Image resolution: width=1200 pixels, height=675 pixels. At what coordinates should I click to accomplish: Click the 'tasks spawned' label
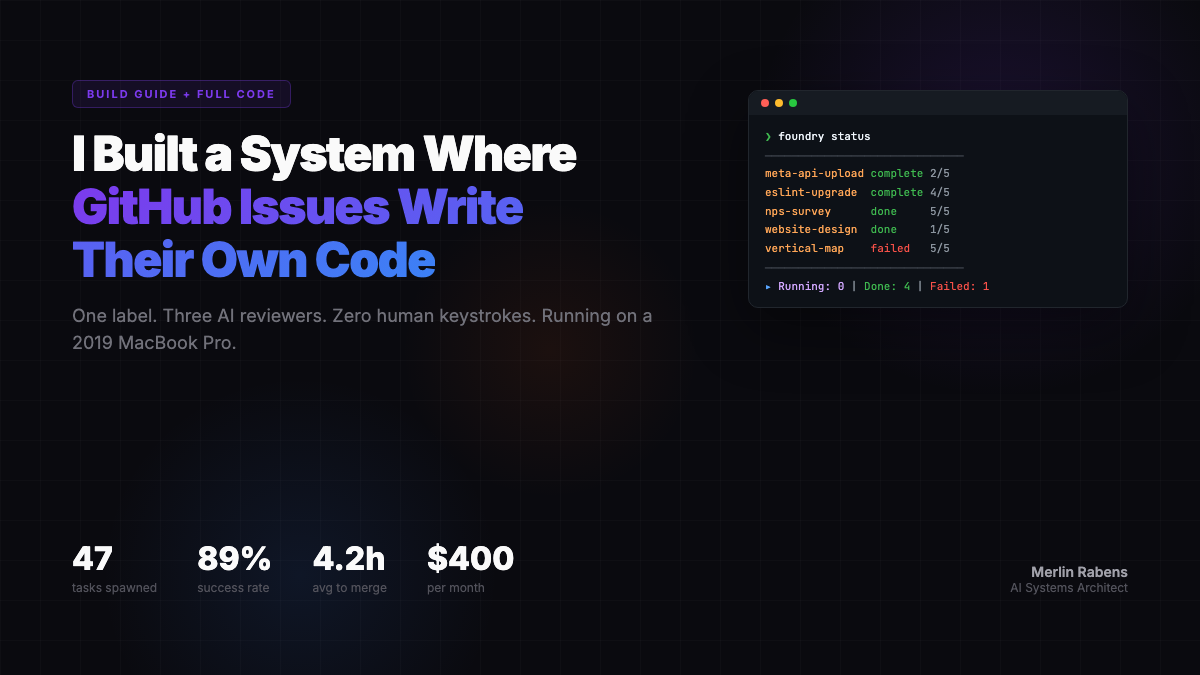tap(114, 588)
